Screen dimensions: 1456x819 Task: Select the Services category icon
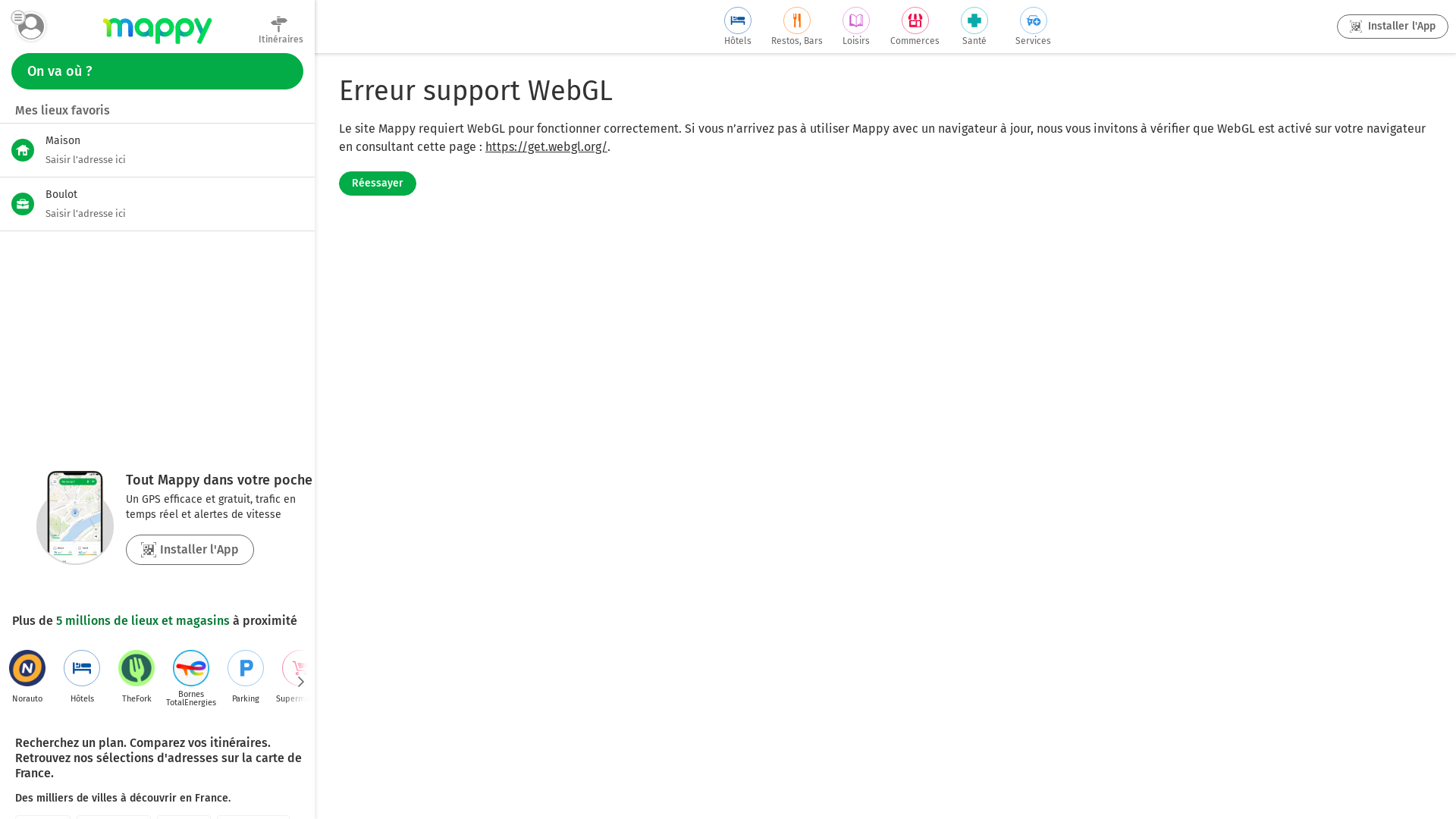click(1033, 21)
